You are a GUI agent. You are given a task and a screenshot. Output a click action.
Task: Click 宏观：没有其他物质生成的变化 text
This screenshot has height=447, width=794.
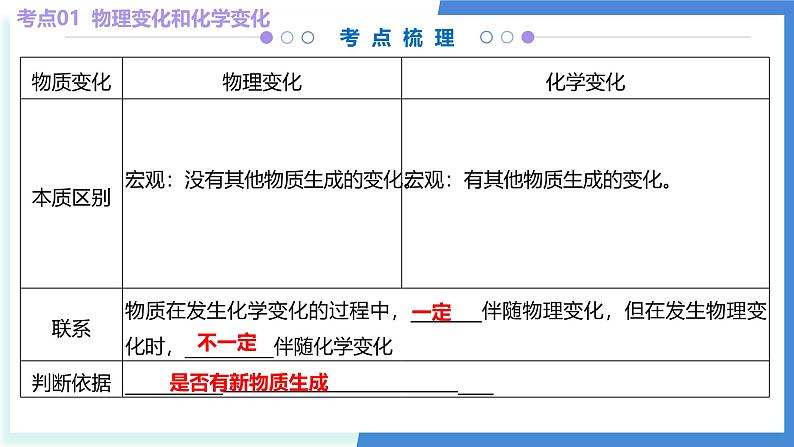[x=263, y=180]
